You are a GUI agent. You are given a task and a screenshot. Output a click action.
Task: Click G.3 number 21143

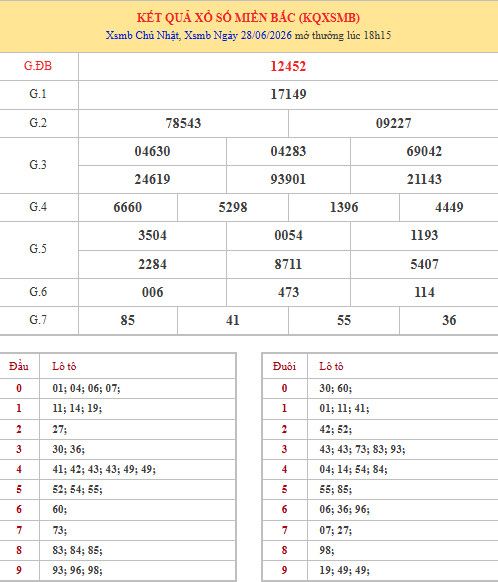(x=424, y=179)
